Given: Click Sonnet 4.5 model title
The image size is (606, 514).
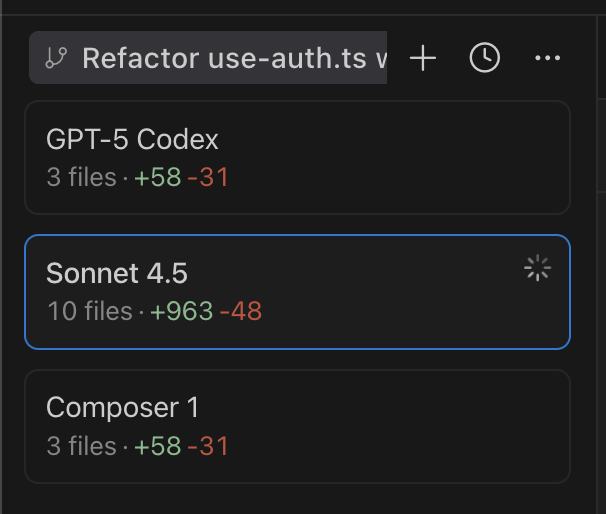Looking at the screenshot, I should [x=117, y=273].
